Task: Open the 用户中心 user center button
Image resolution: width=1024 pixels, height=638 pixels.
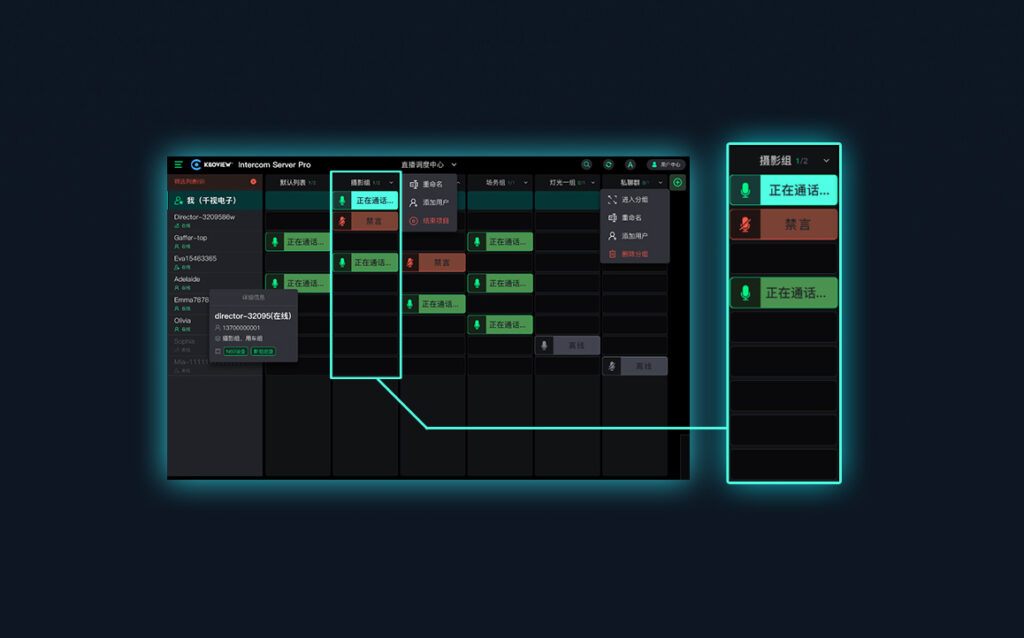Action: point(666,164)
